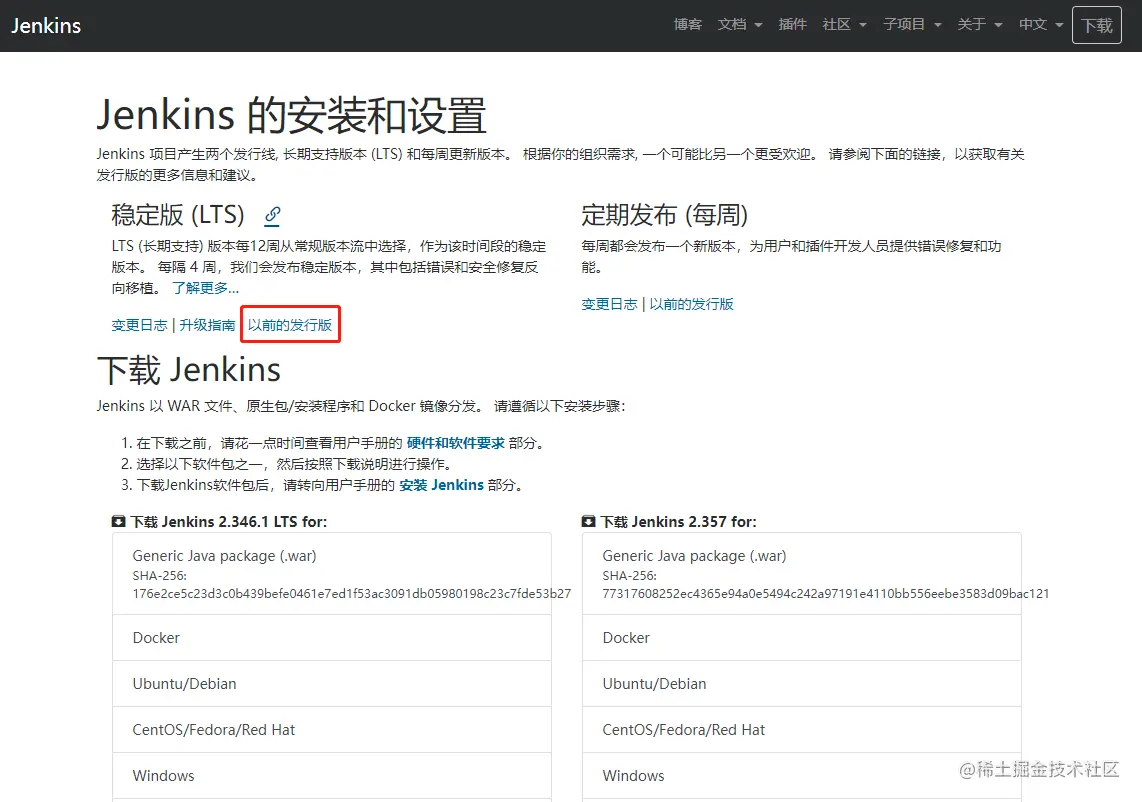Click the 下载 Jenkins 2.357 for: label

point(679,522)
